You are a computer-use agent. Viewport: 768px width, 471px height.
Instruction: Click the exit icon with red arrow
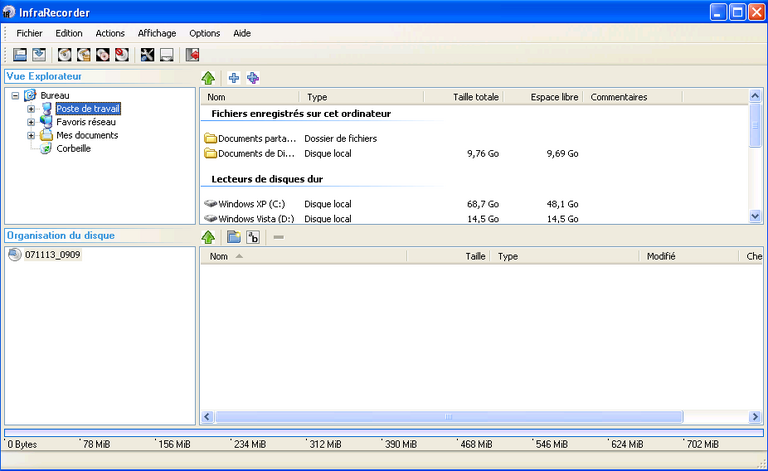click(192, 54)
